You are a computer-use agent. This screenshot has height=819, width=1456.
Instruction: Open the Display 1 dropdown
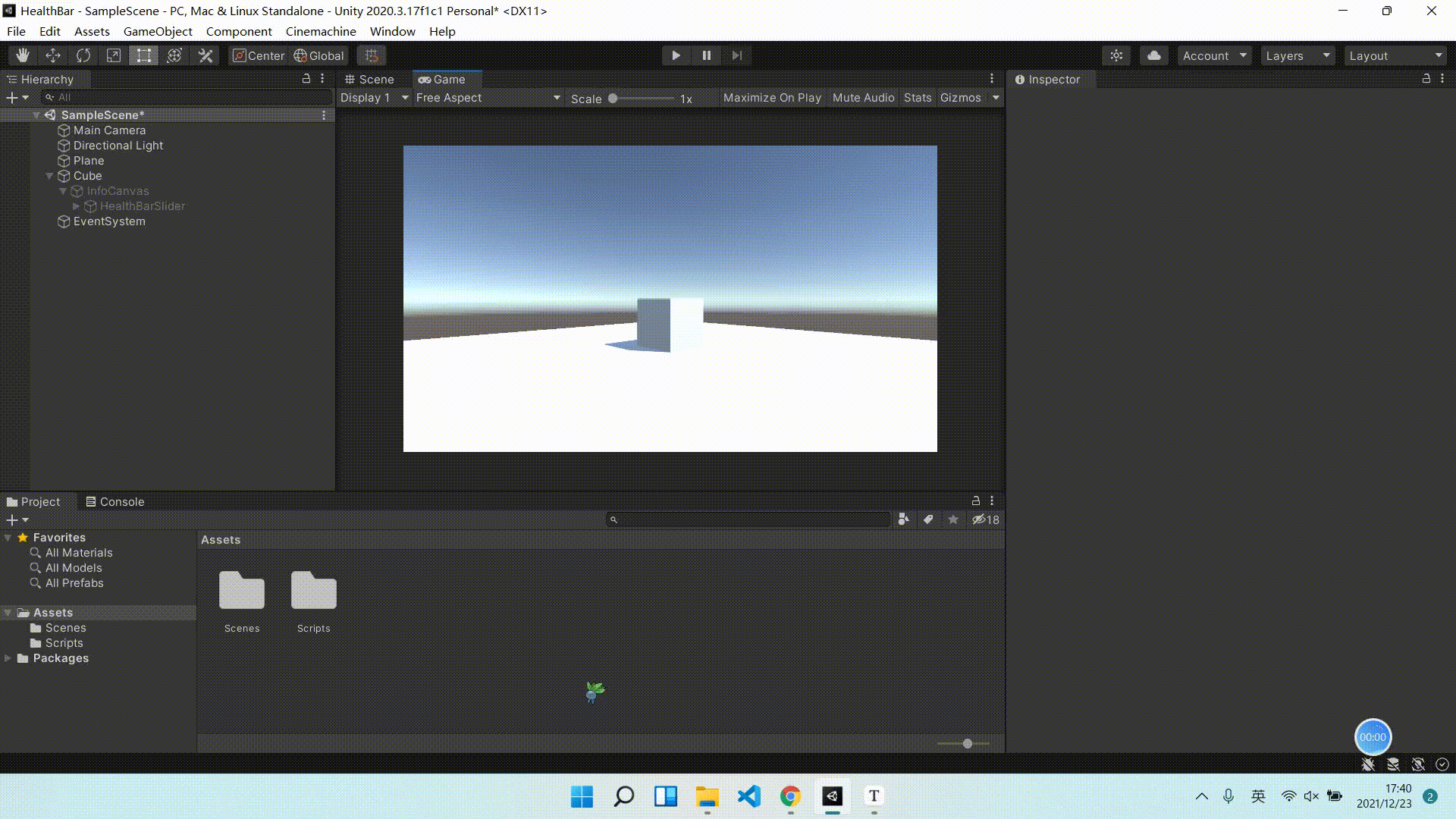pos(374,98)
